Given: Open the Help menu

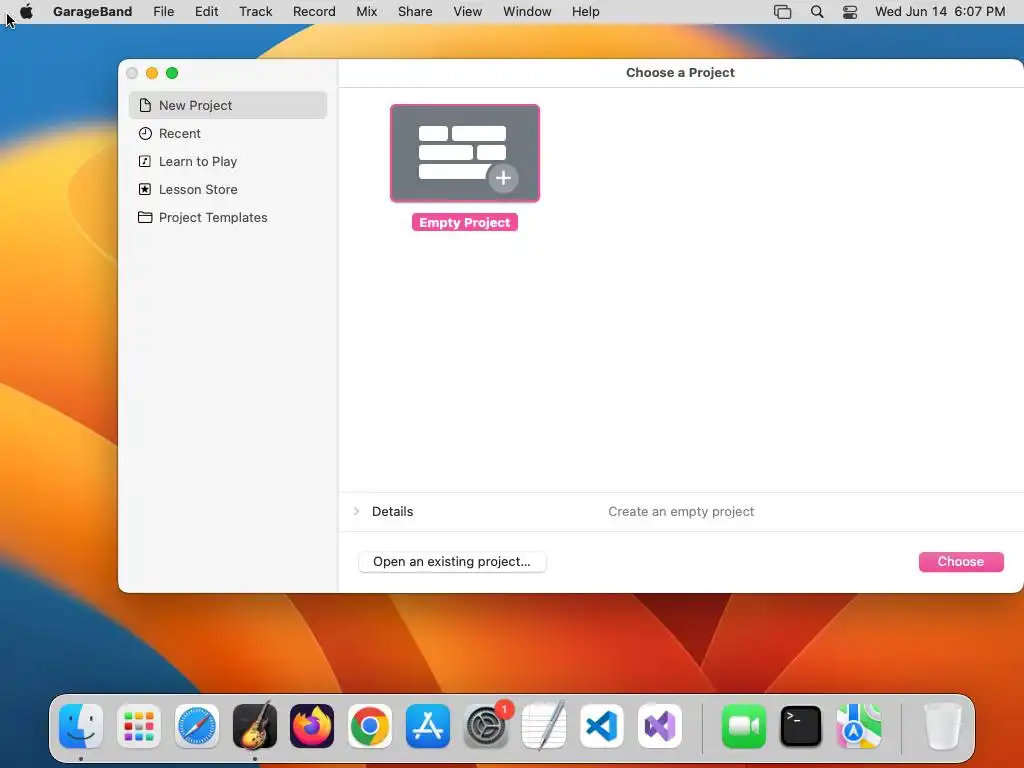Looking at the screenshot, I should coord(585,12).
